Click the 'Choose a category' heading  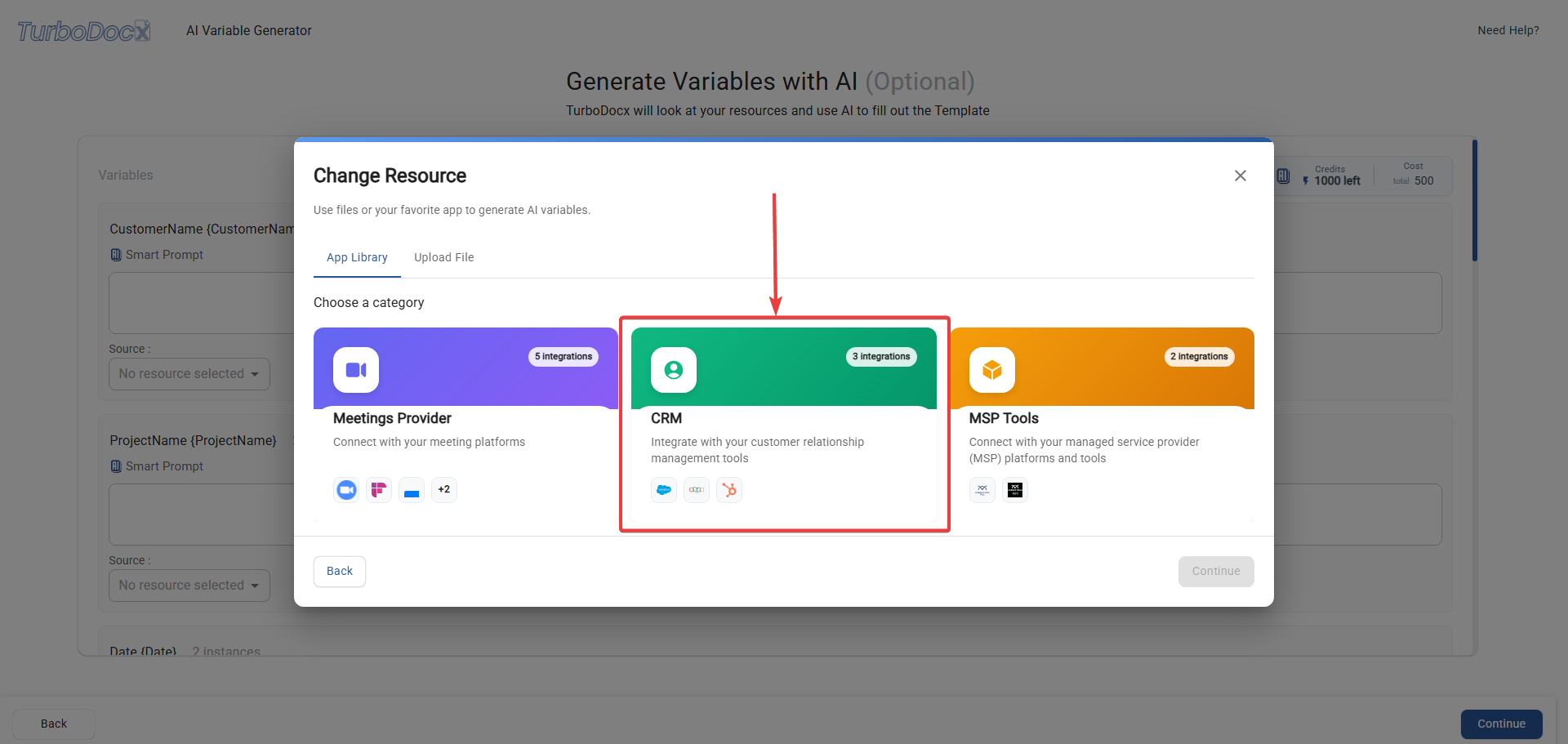(369, 303)
